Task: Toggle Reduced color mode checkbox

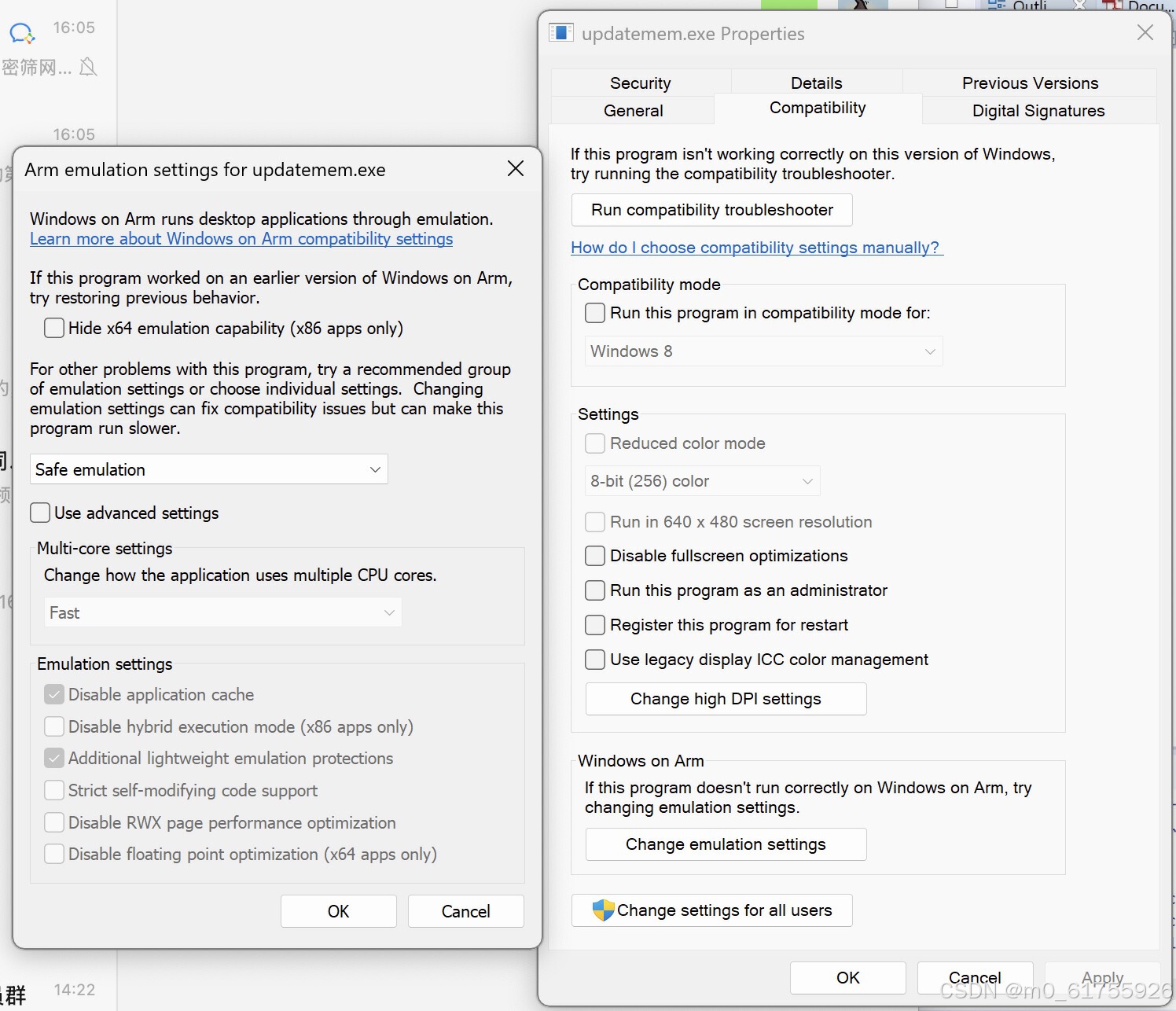Action: (595, 443)
